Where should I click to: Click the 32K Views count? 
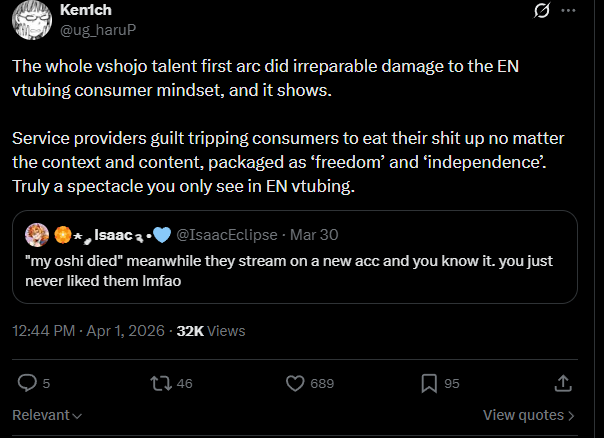[x=210, y=331]
